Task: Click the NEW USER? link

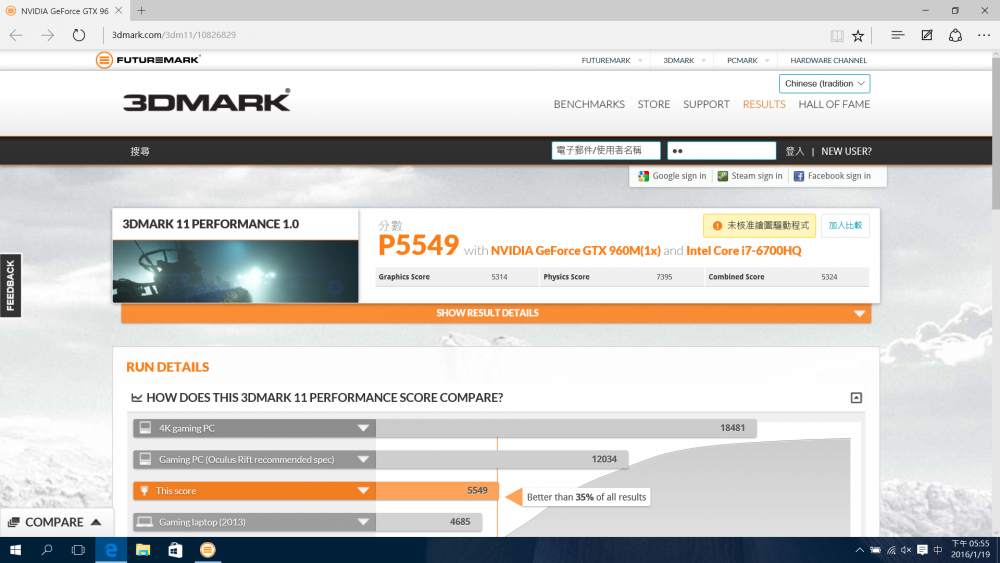Action: (x=846, y=151)
